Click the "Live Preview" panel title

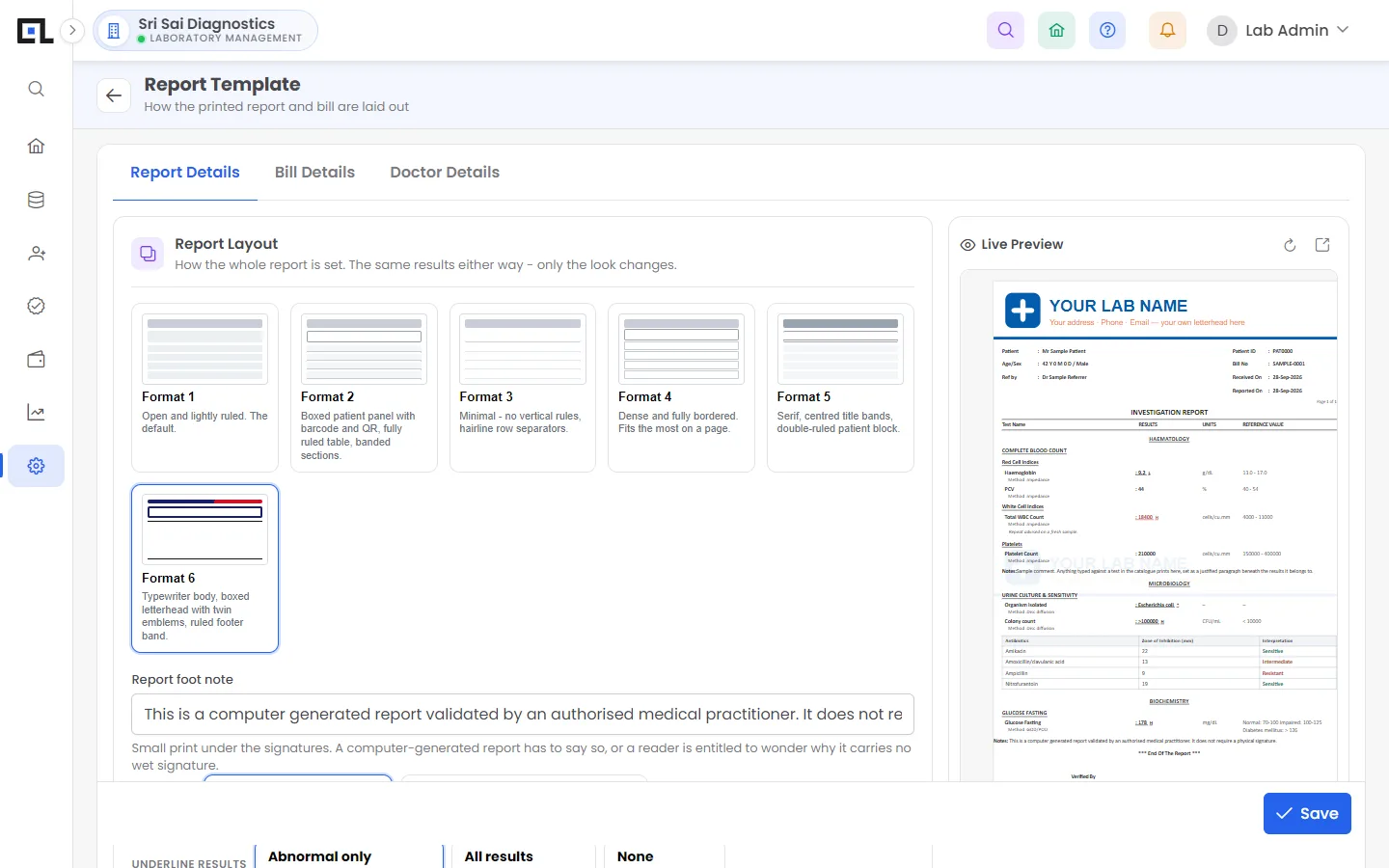point(1021,245)
